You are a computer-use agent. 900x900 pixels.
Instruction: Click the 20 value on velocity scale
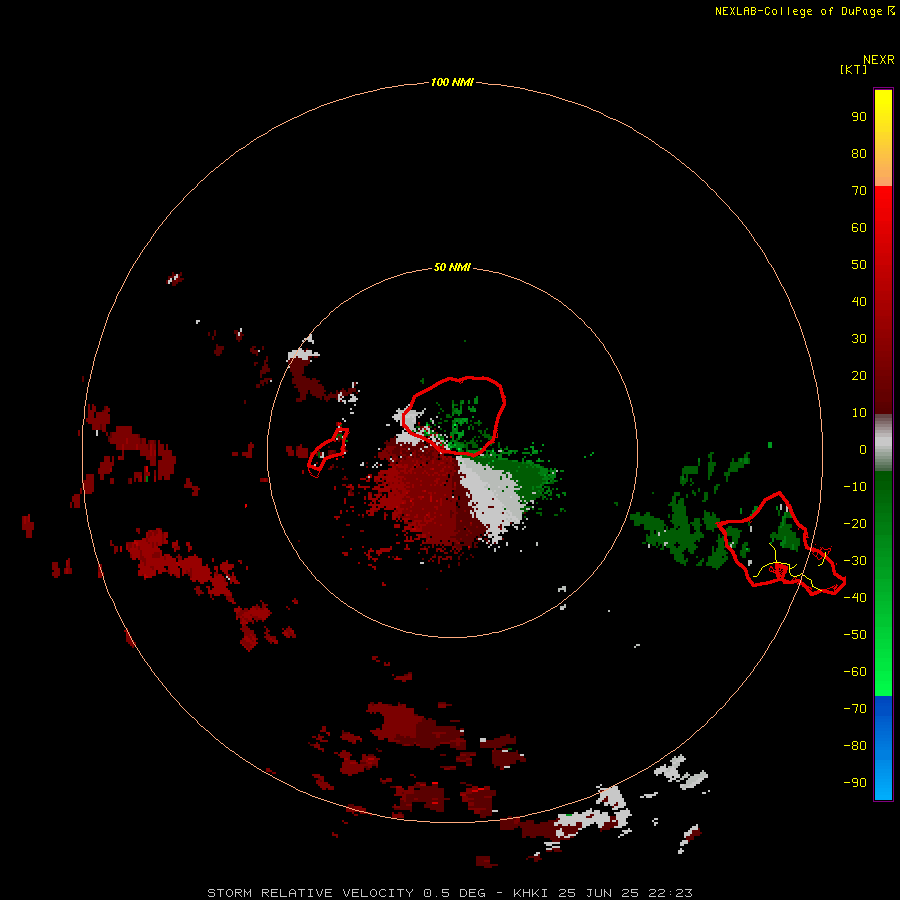(x=859, y=375)
